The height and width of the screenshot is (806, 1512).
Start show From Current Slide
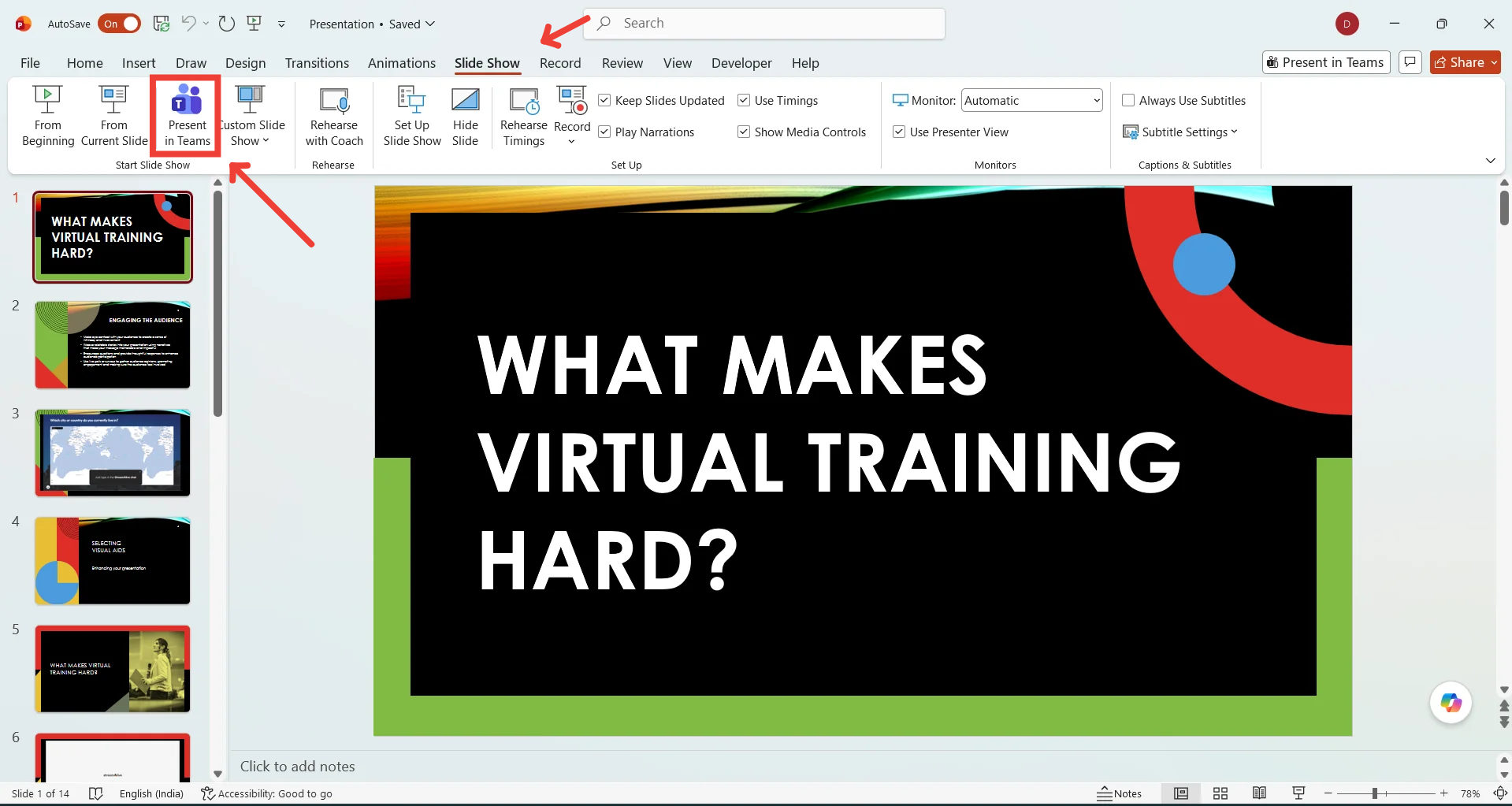click(x=114, y=116)
